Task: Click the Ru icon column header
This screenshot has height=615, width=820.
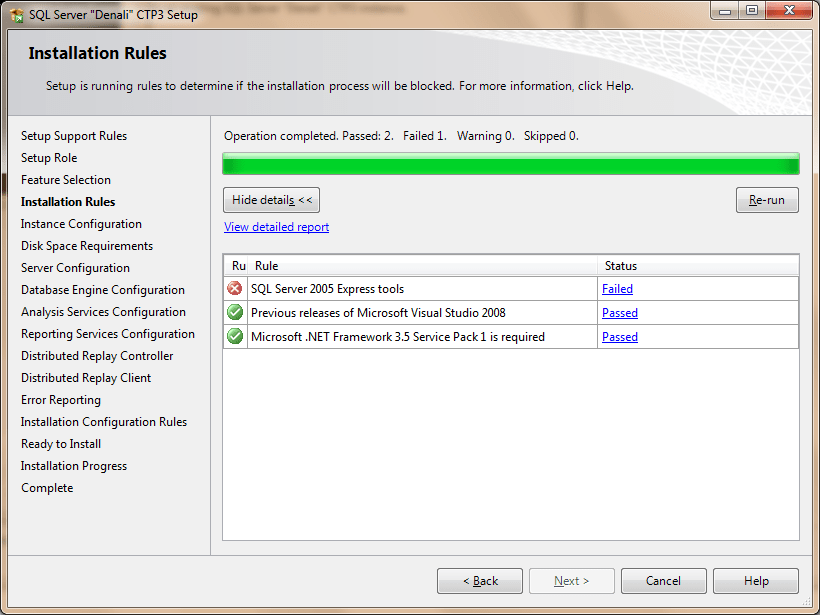Action: 236,266
